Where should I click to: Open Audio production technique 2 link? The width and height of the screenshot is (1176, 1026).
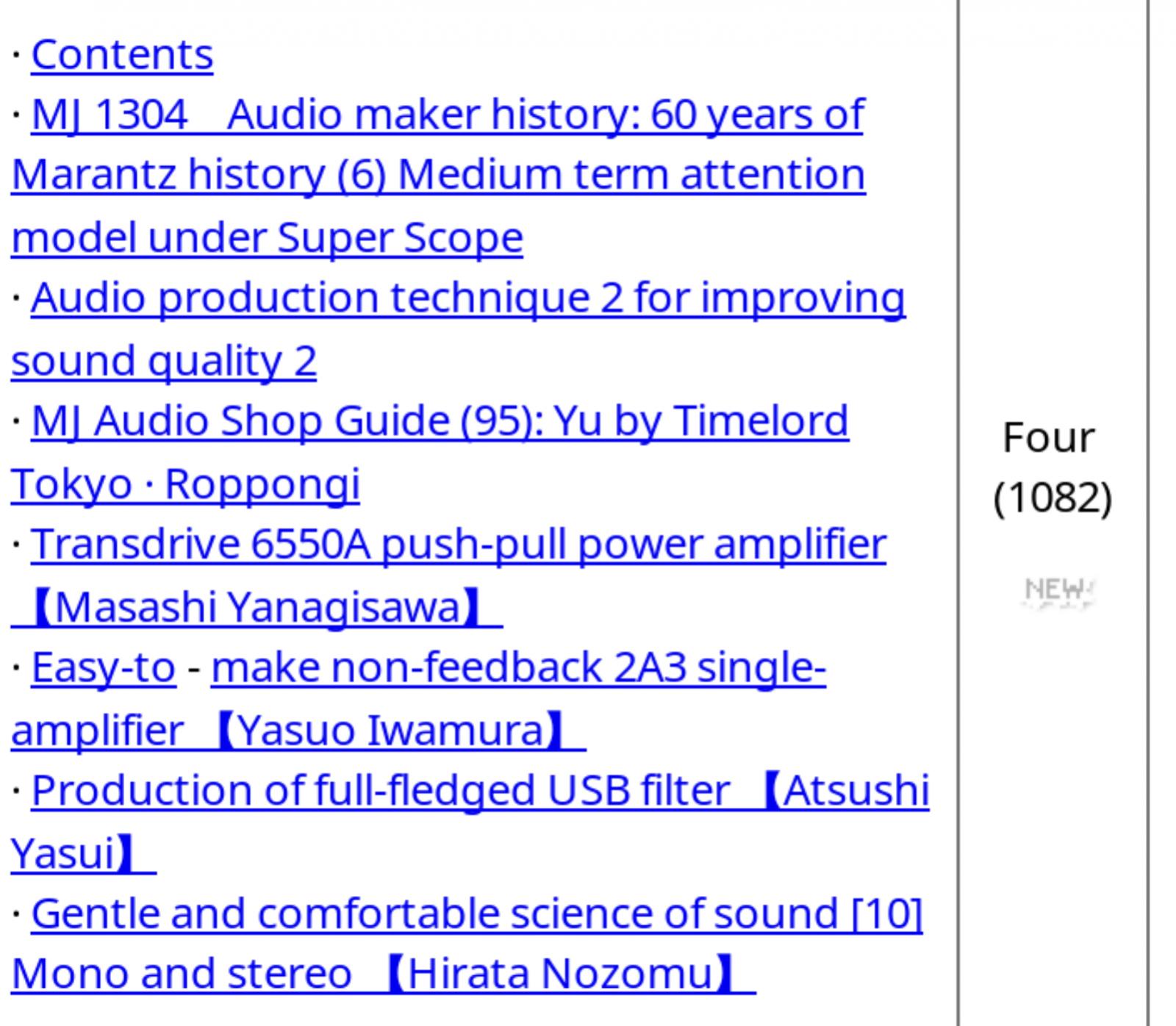(468, 298)
